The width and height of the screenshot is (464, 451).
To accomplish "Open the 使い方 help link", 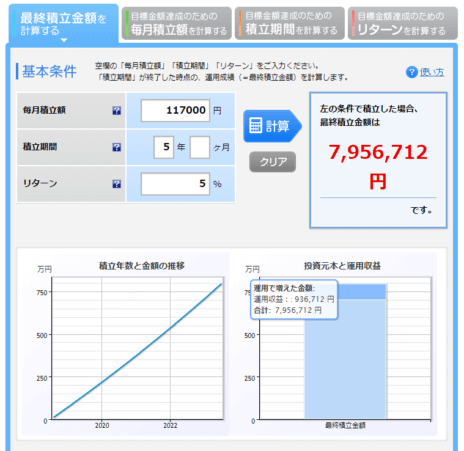I will 432,72.
